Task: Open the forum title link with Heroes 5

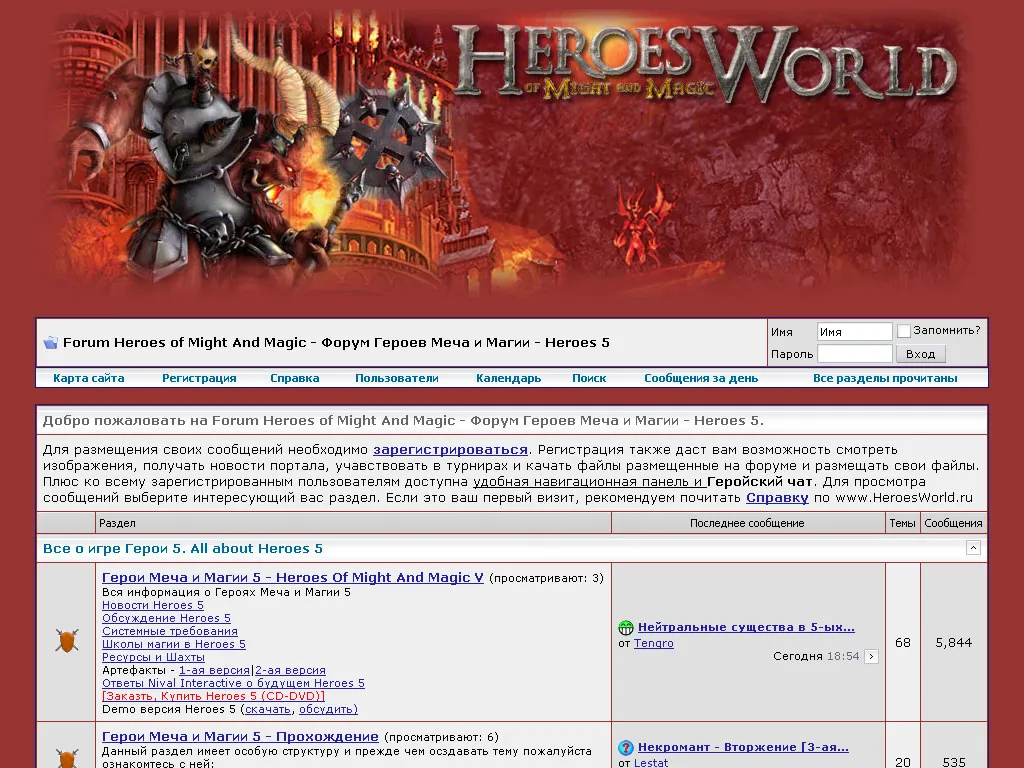Action: (336, 342)
